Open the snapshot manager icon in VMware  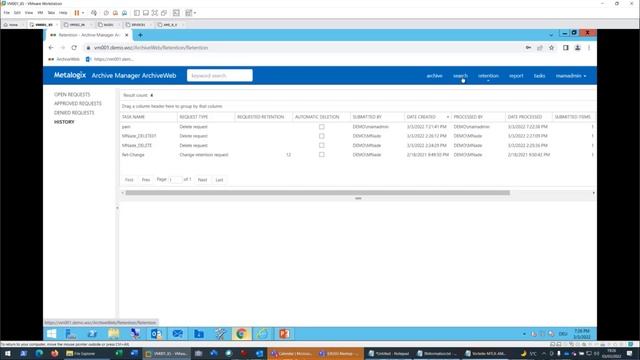pyautogui.click(x=124, y=13)
